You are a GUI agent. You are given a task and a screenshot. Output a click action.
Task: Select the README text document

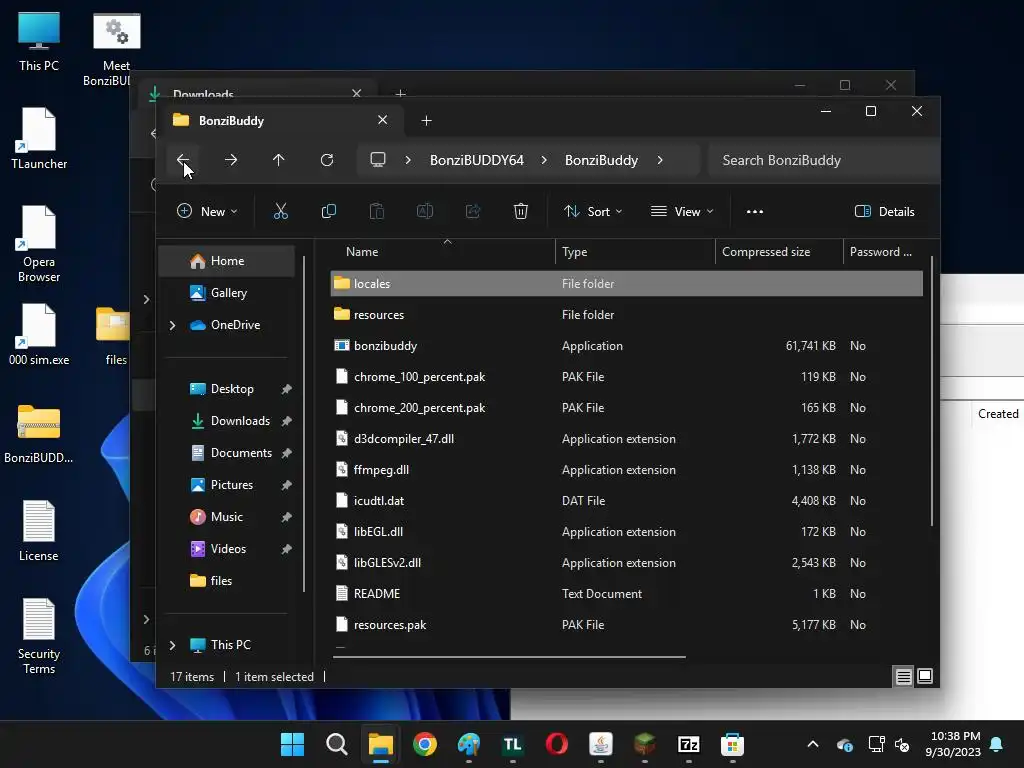click(x=626, y=594)
